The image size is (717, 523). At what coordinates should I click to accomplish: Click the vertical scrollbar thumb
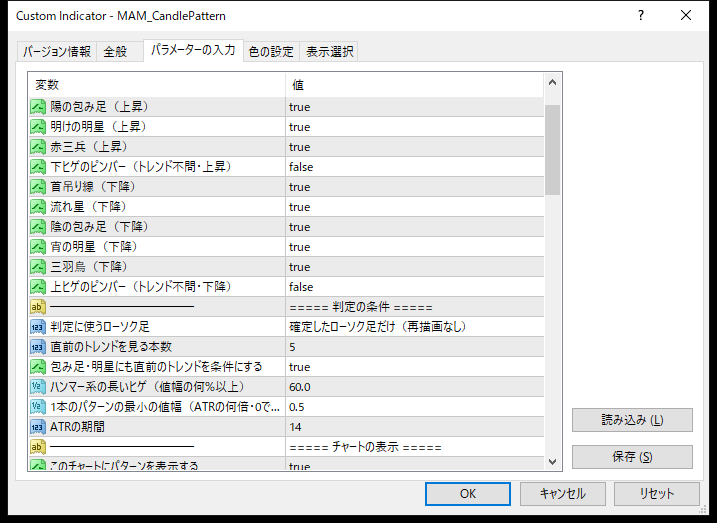[x=552, y=150]
